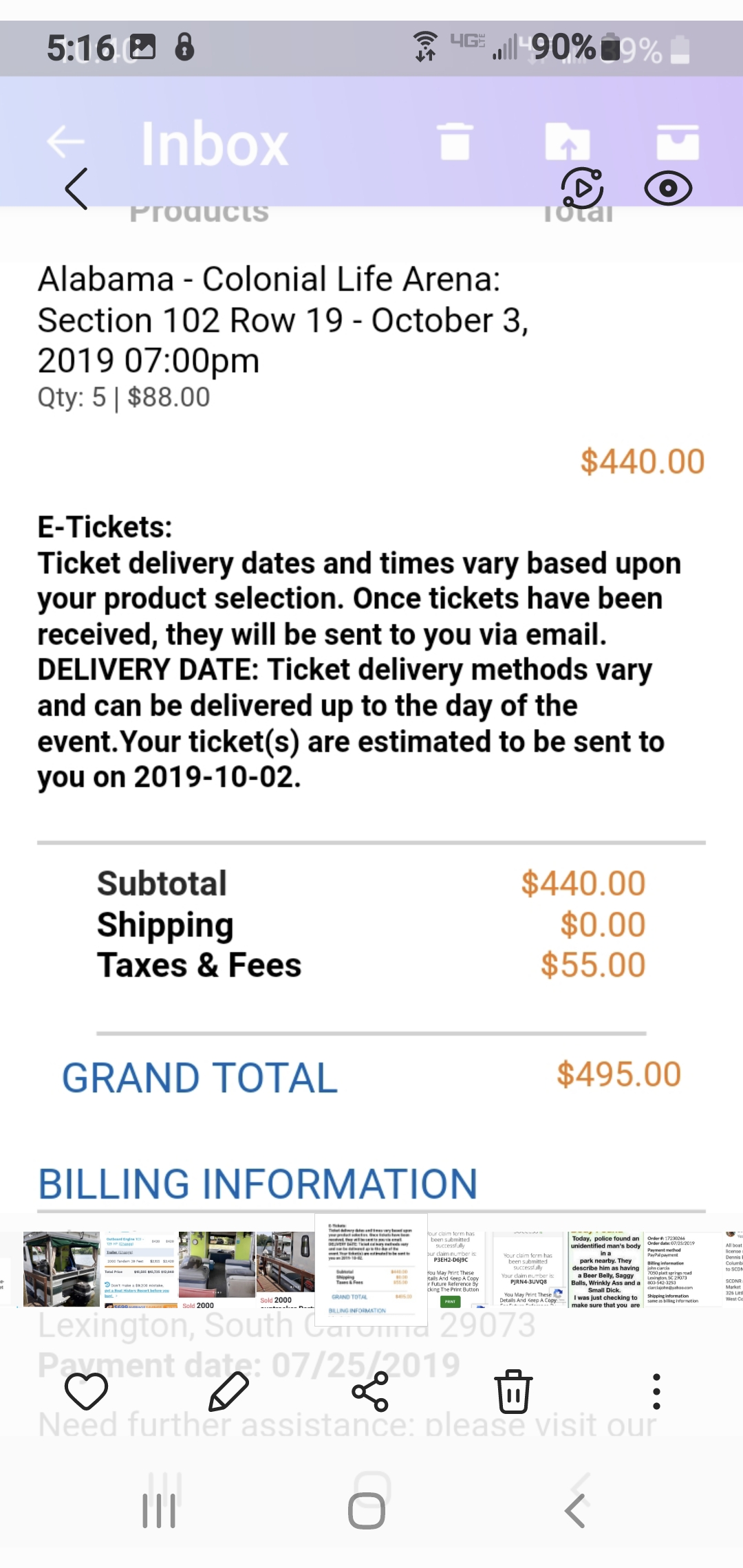Tap the Inbox left arrow in header
743x1568 pixels.
point(66,142)
